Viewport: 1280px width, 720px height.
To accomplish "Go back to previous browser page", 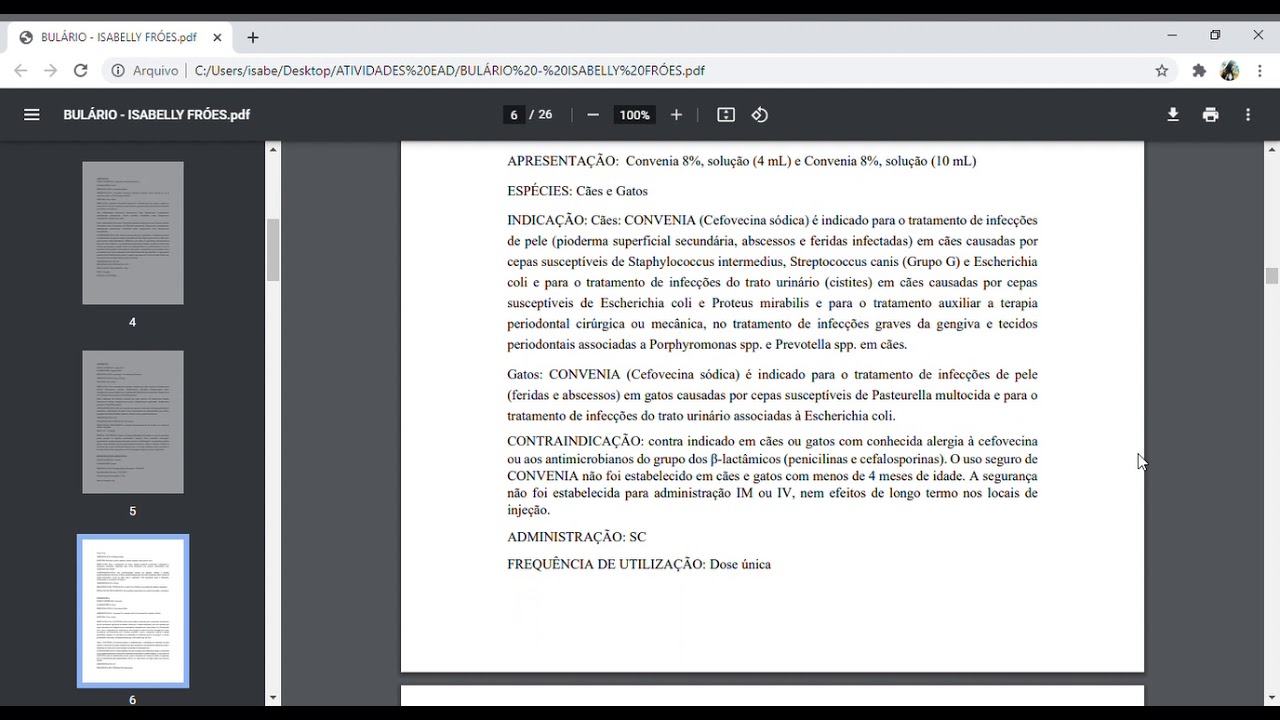I will tap(21, 71).
